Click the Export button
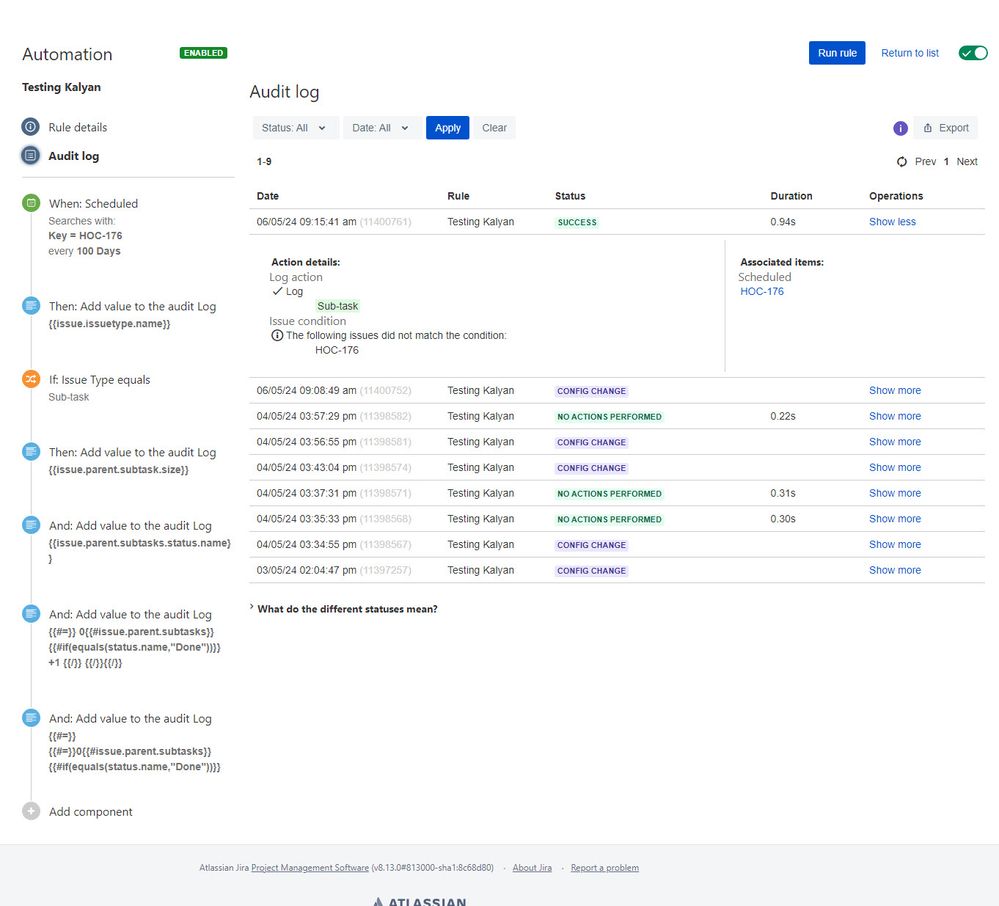 click(945, 128)
